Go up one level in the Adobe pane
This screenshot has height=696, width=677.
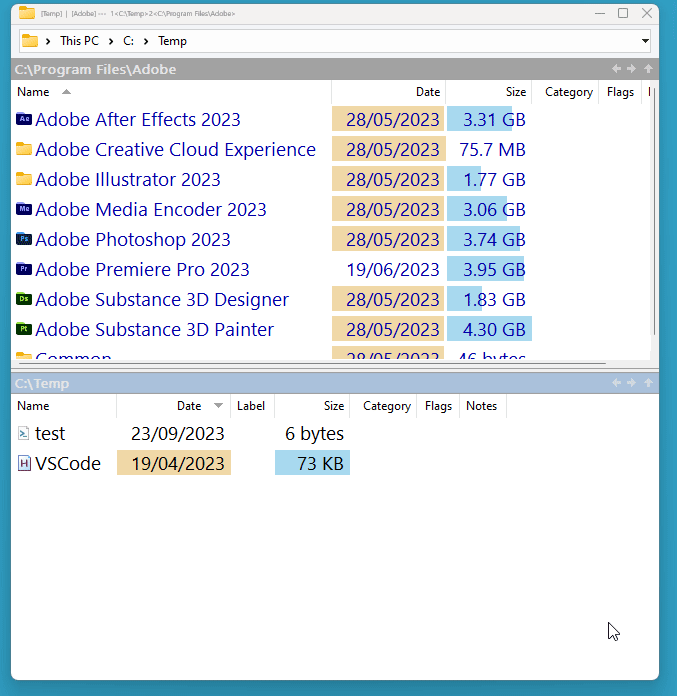648,69
